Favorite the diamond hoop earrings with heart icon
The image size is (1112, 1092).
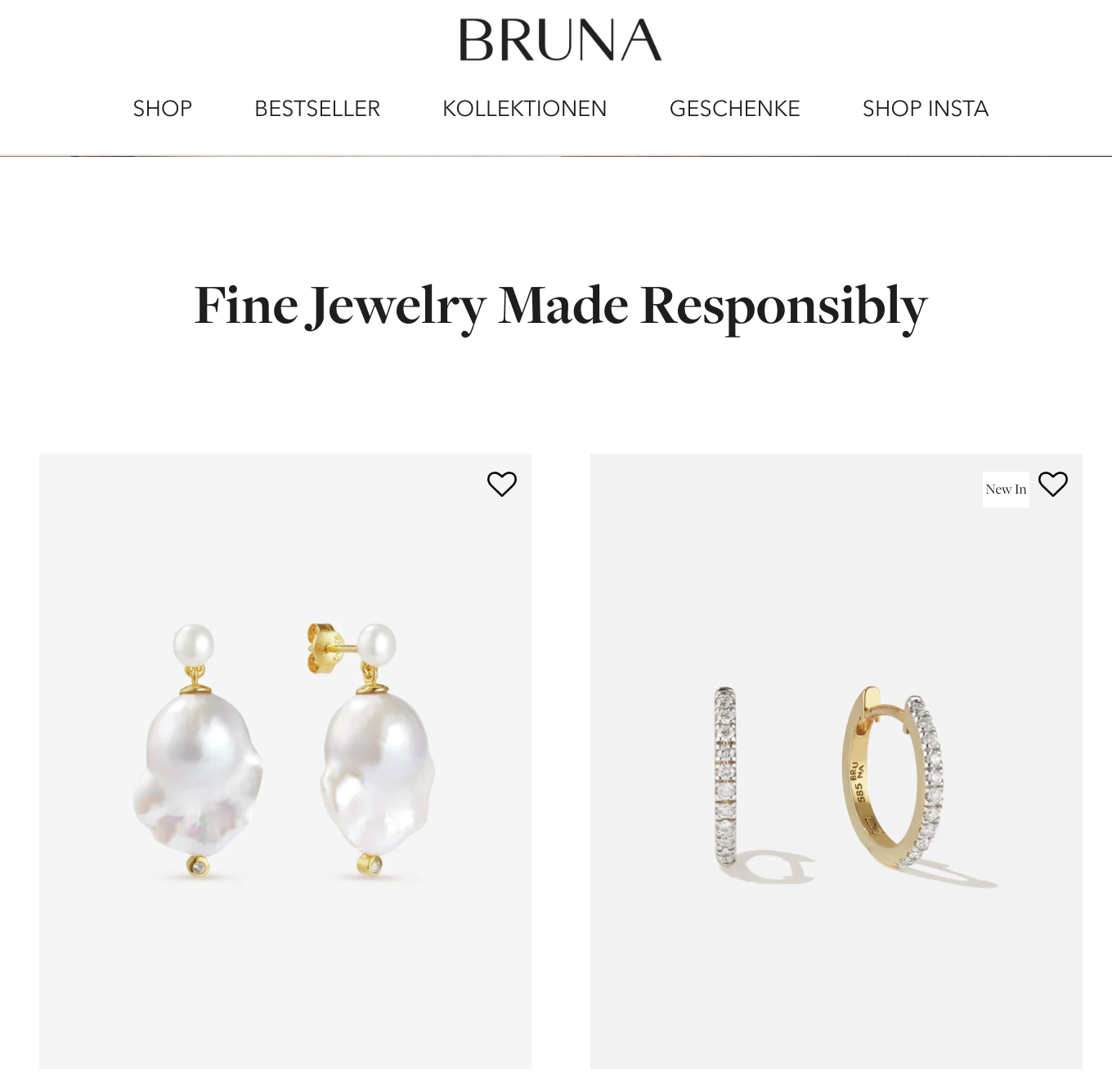point(1053,484)
